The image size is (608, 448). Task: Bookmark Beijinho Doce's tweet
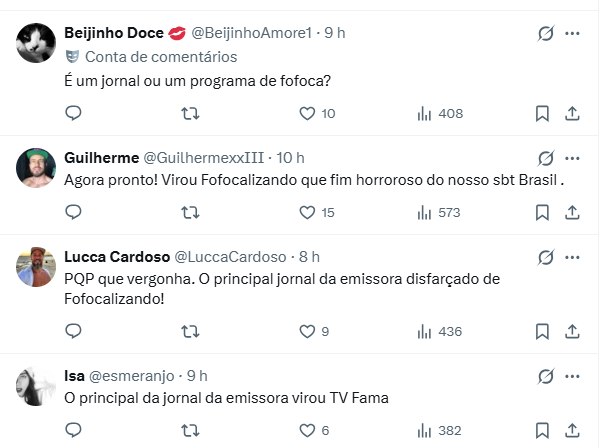[542, 114]
